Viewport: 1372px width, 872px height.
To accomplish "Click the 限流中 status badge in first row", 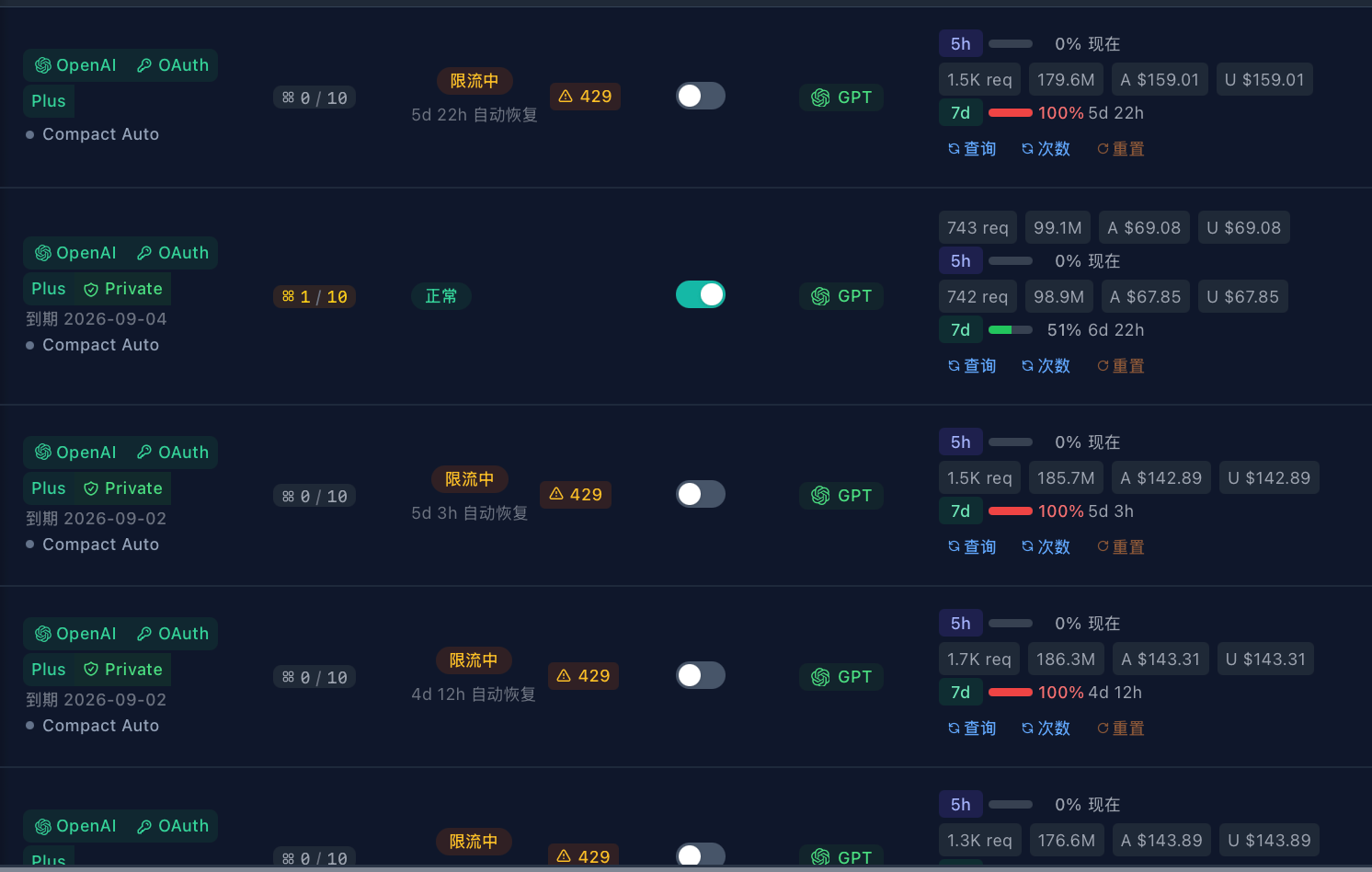I will (x=474, y=81).
